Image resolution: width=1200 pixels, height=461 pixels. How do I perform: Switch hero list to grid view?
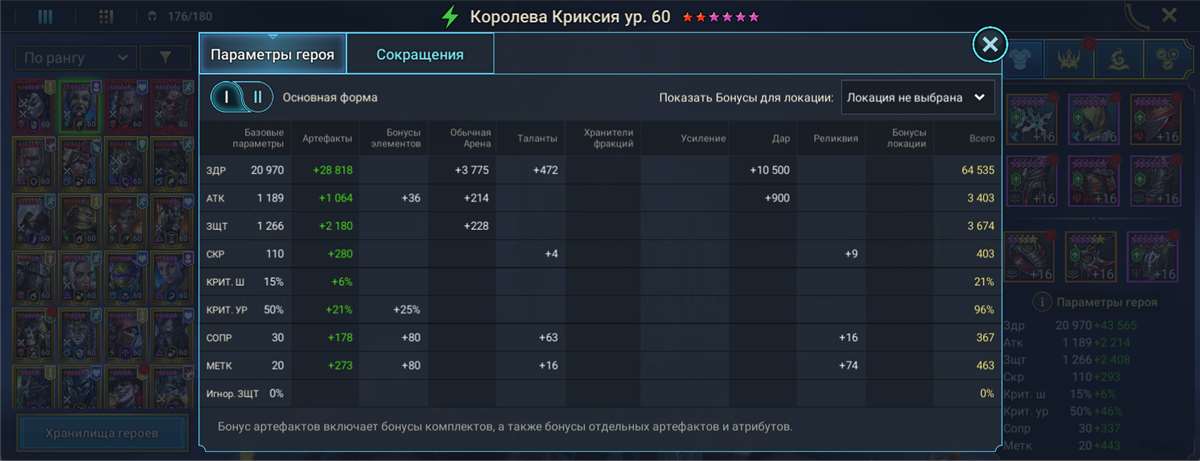coord(107,16)
